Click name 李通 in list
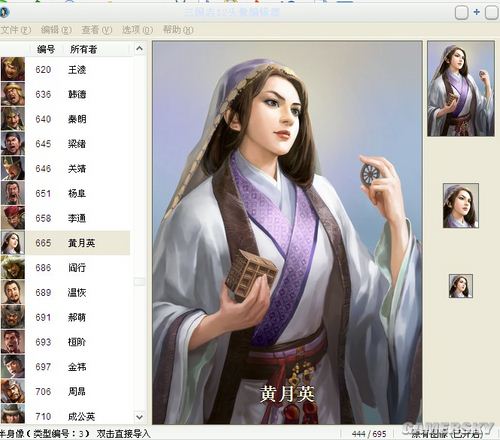Screen dimensions: 500x440 (x=77, y=218)
